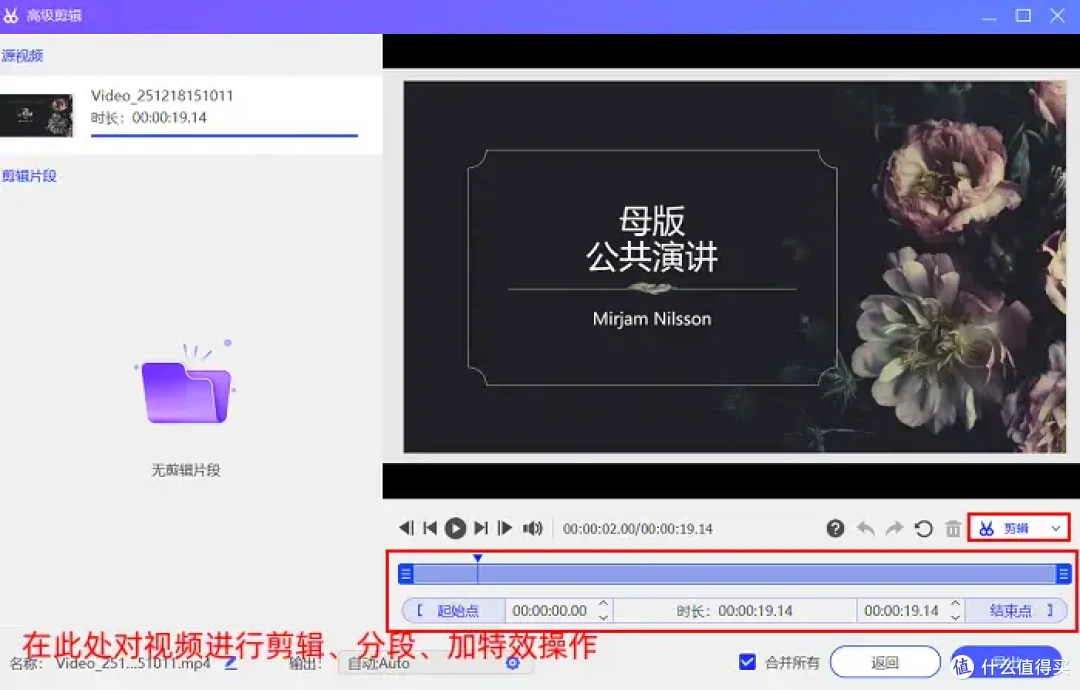Image resolution: width=1080 pixels, height=690 pixels.
Task: Set 起始点 start point button
Action: [453, 611]
